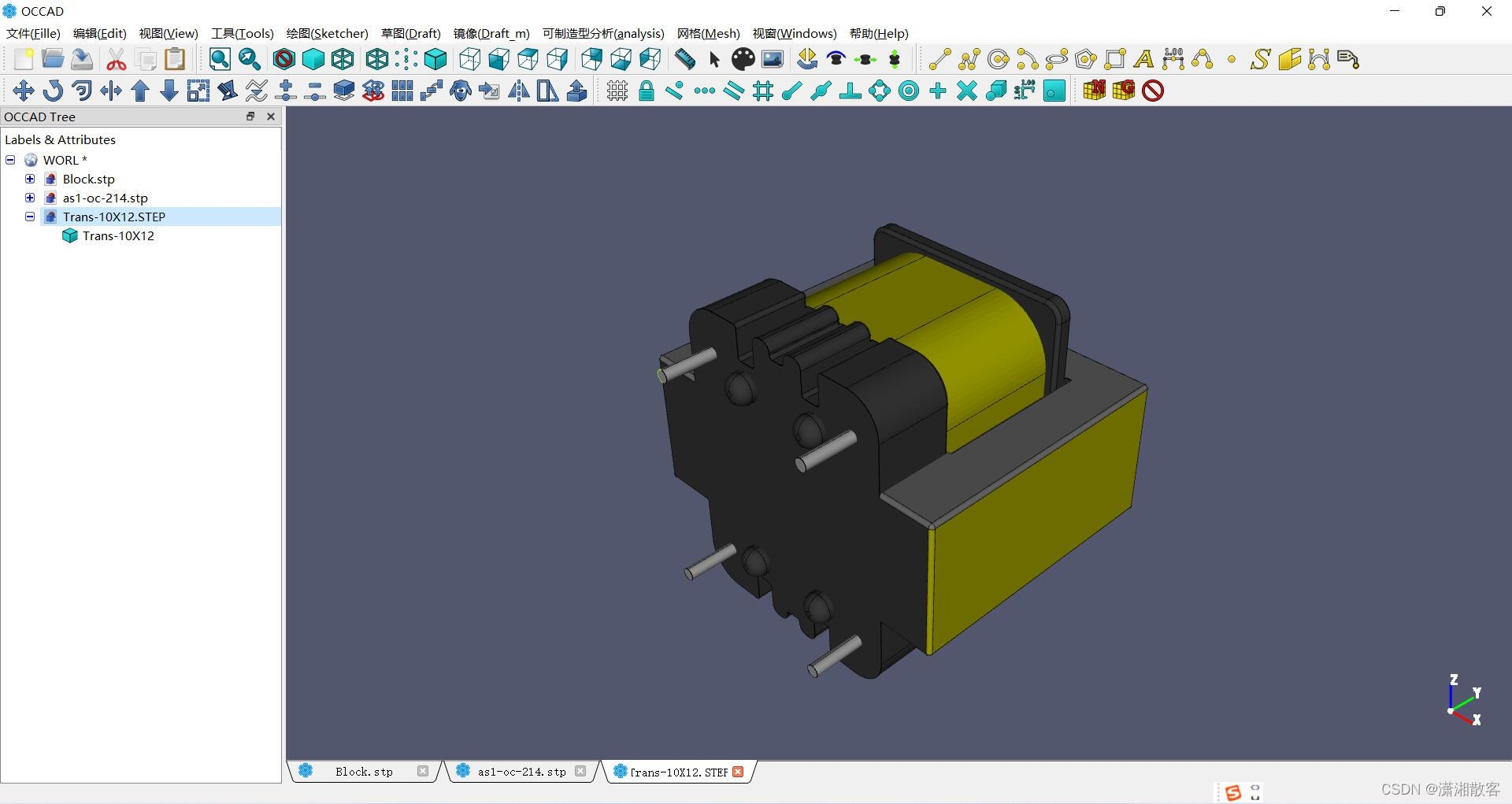Click the four-arrow move icon
The image size is (1512, 804).
click(24, 91)
